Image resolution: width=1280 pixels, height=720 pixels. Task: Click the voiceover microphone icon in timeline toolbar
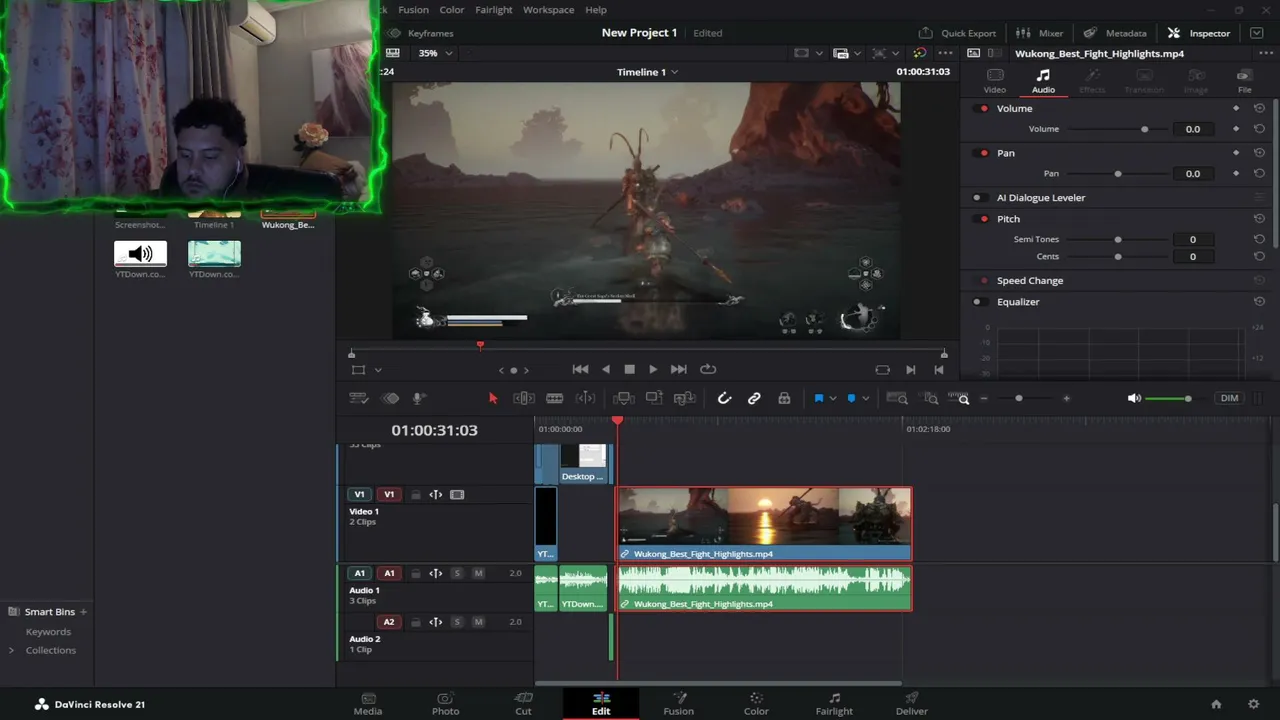[420, 398]
